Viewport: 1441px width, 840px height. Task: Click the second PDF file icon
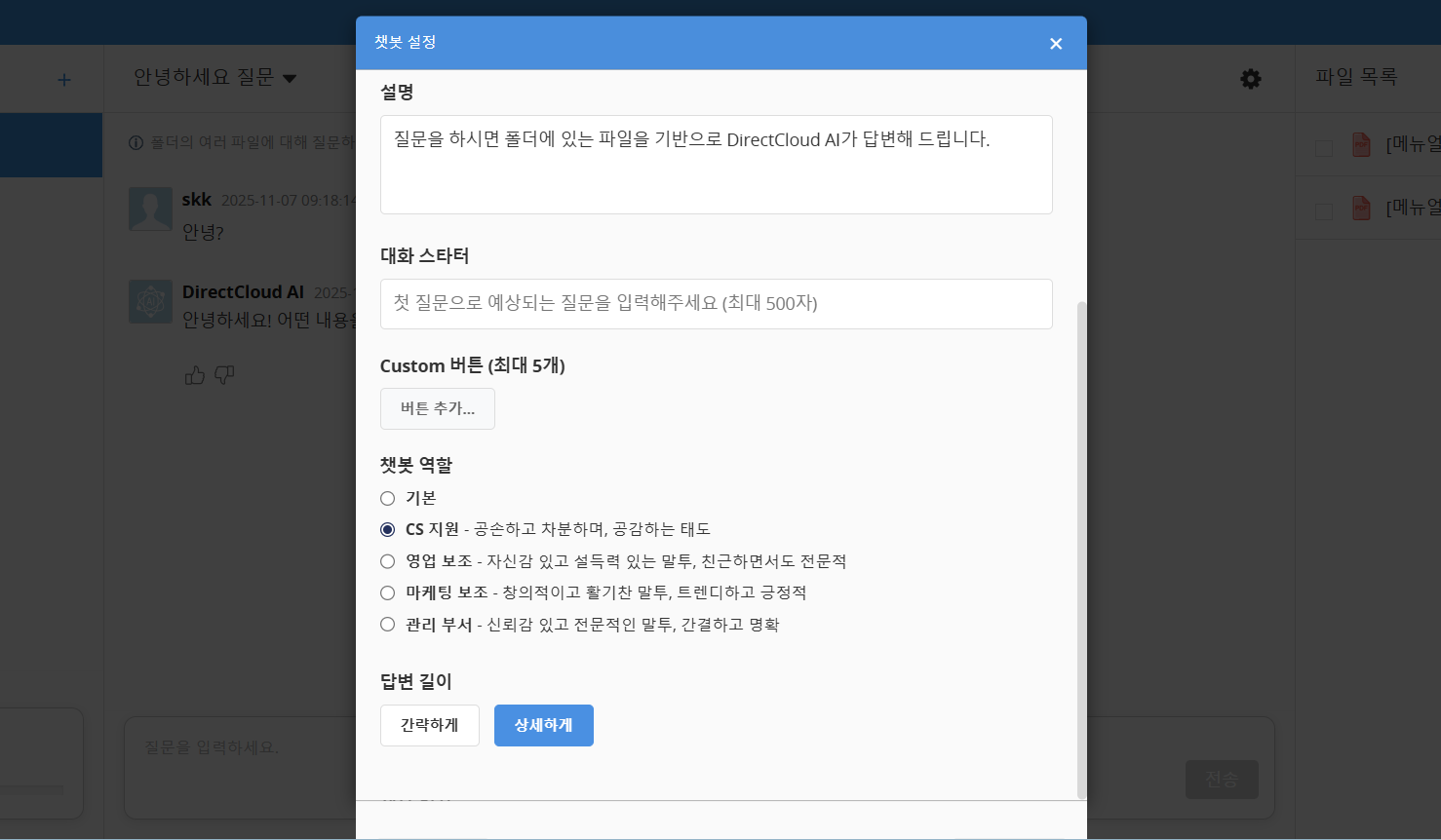tap(1361, 208)
